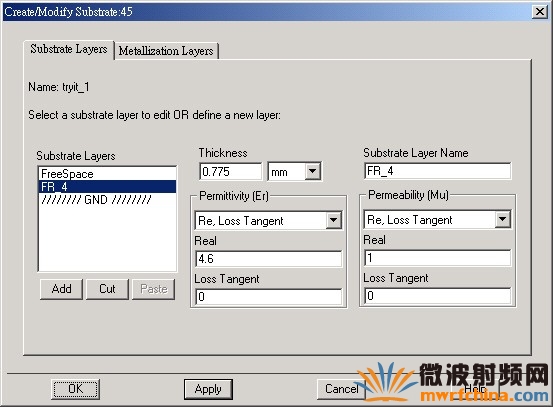Click the Add layer button
The height and width of the screenshot is (407, 553).
[x=61, y=289]
